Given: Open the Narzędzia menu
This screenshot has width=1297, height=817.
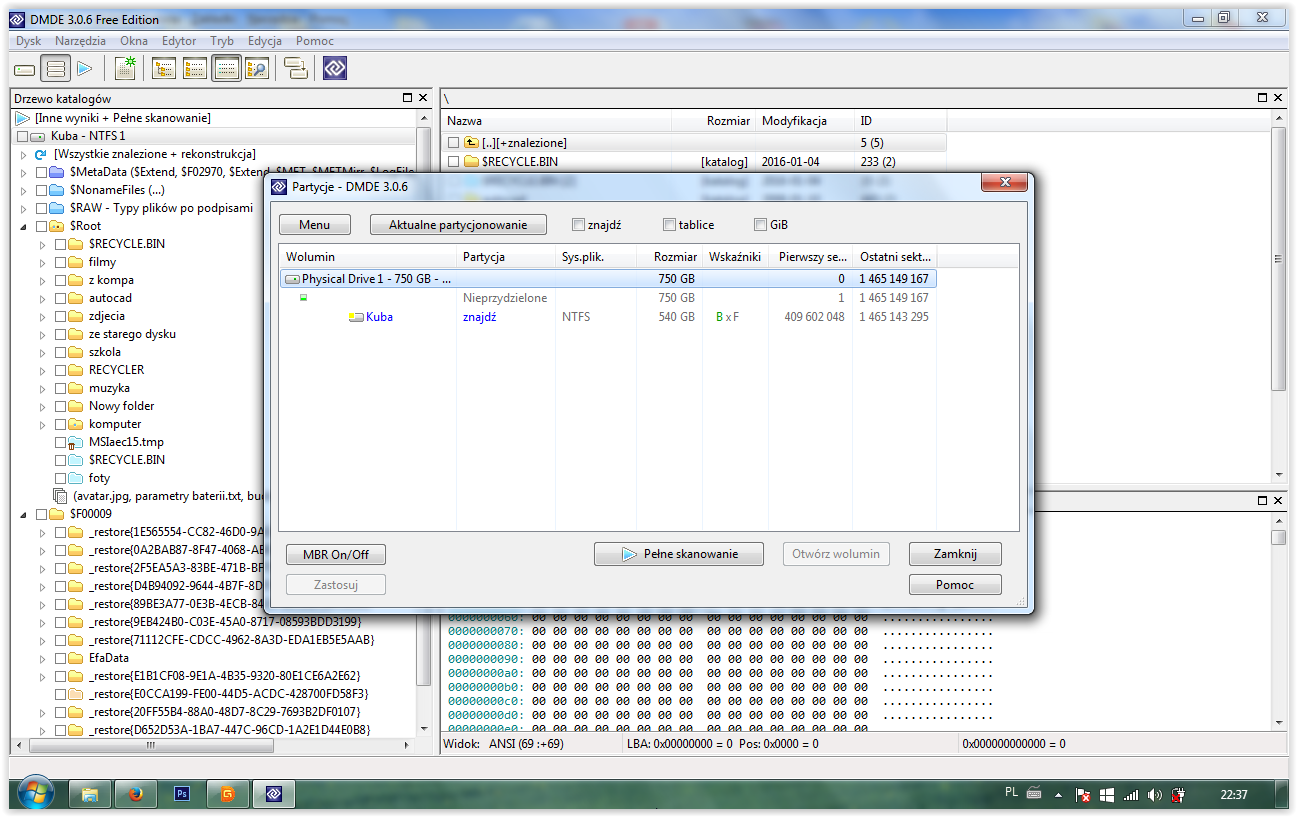Looking at the screenshot, I should (81, 41).
